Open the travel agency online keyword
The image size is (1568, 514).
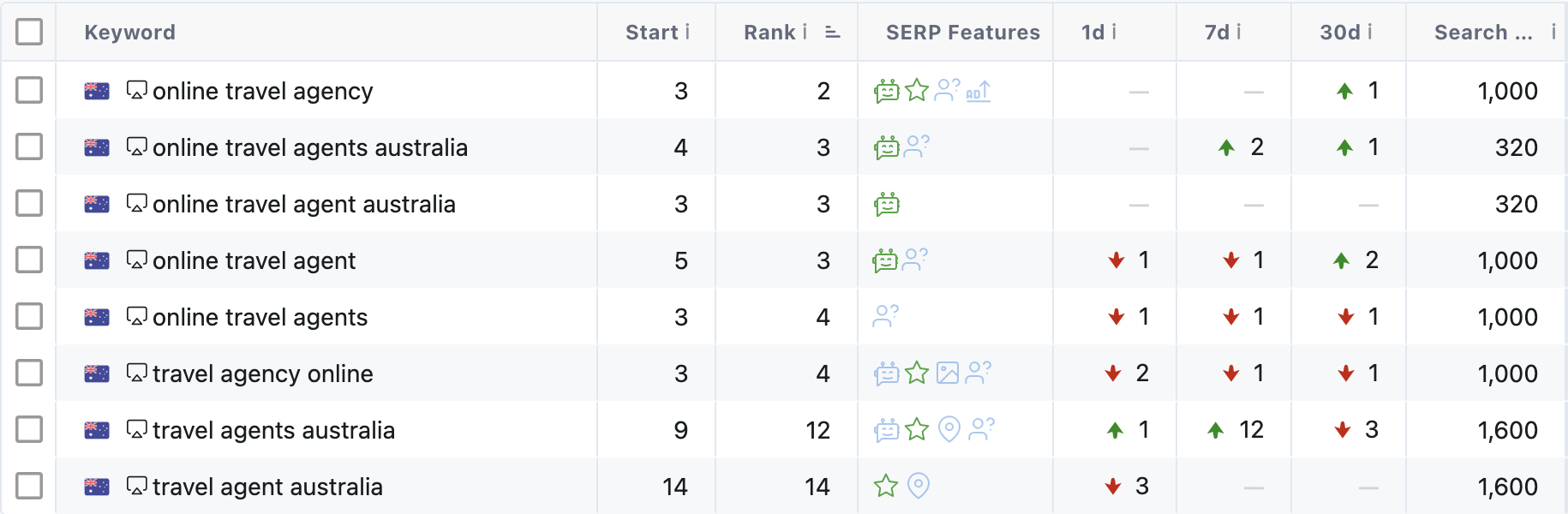tap(262, 374)
